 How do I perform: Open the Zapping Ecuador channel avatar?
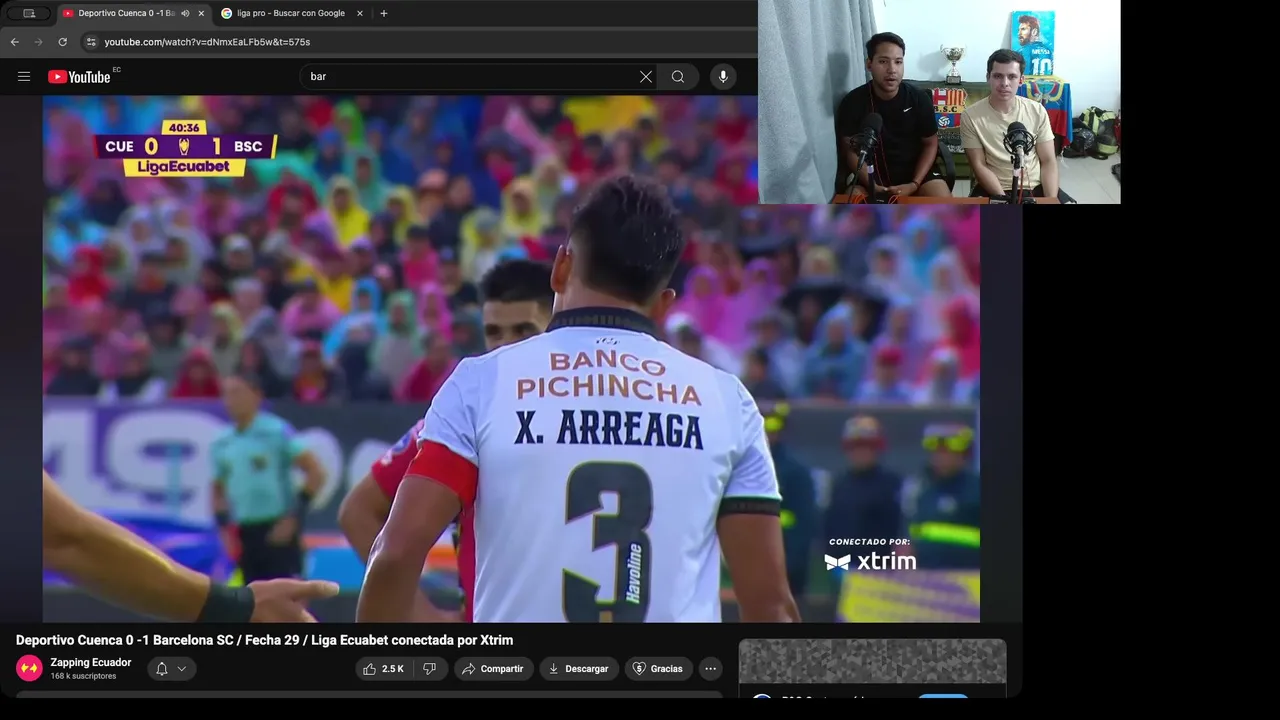click(29, 668)
